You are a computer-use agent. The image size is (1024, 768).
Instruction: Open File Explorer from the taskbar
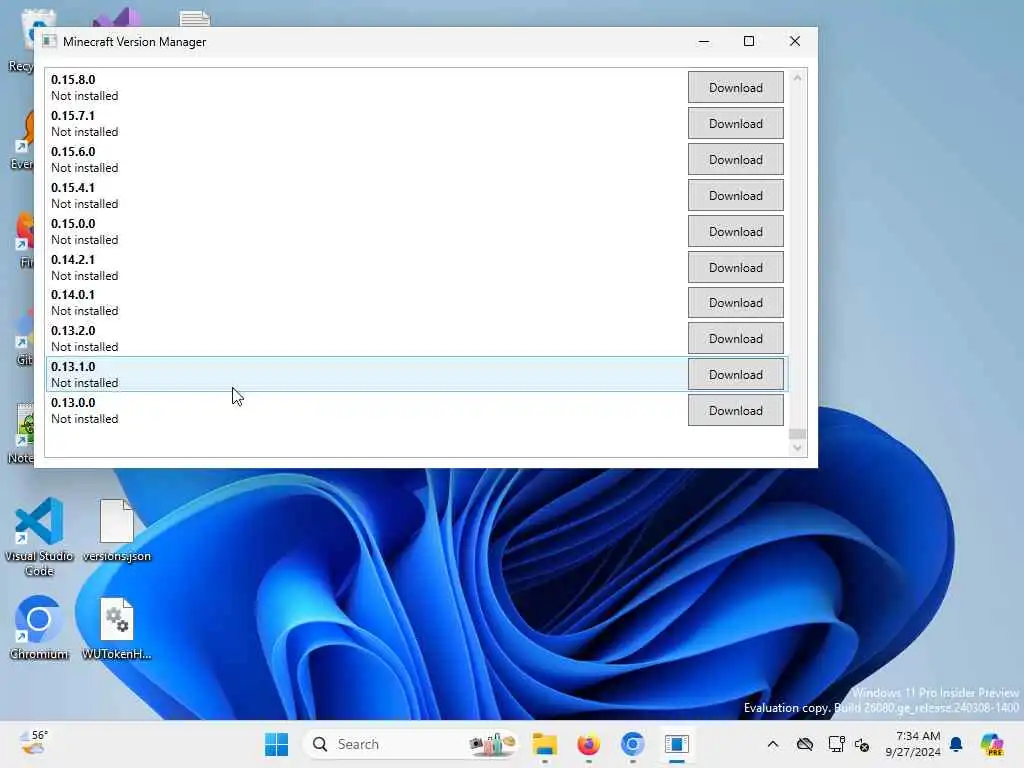[544, 744]
